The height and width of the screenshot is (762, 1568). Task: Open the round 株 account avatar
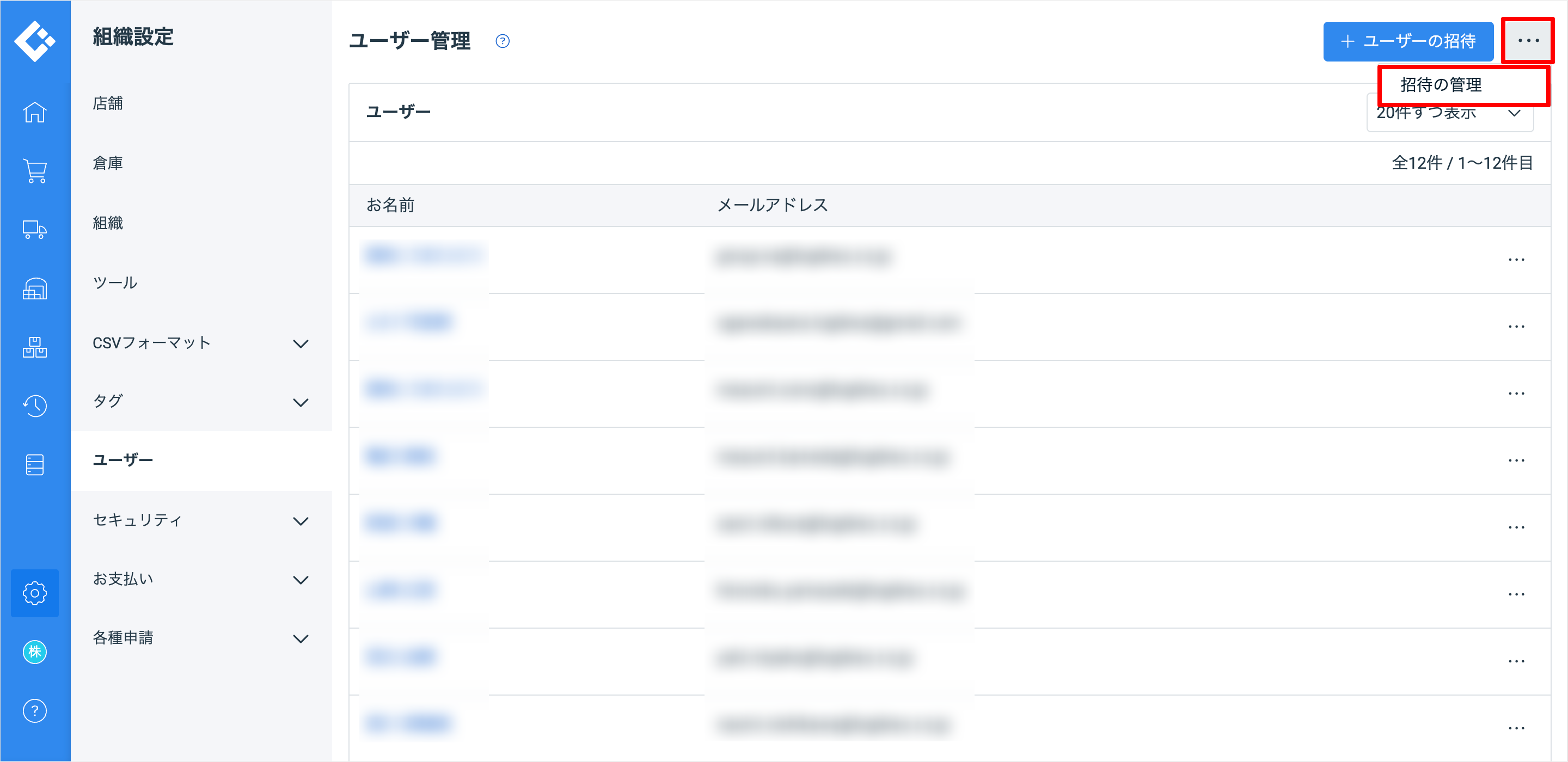pyautogui.click(x=35, y=652)
